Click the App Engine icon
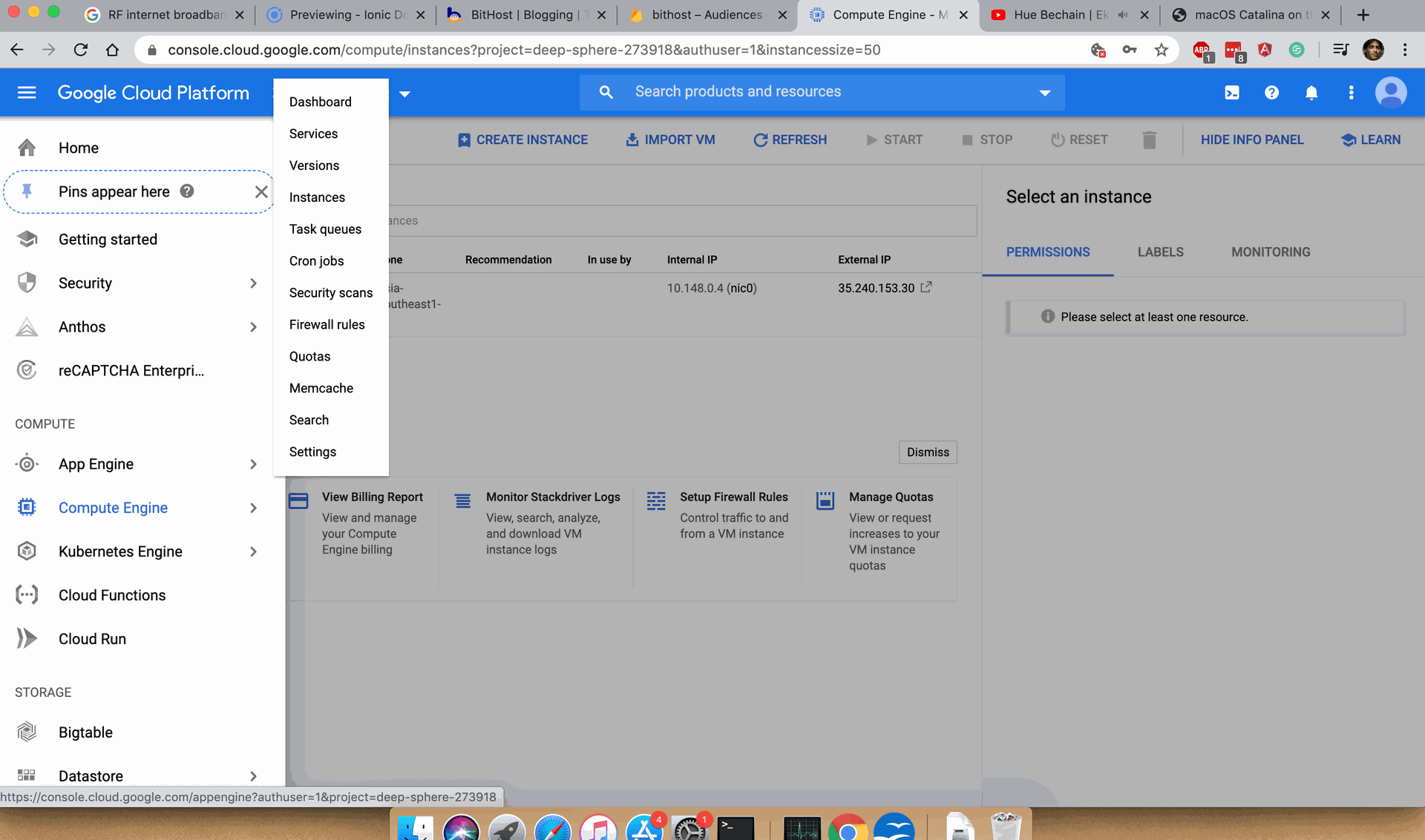The height and width of the screenshot is (840, 1425). coord(27,464)
